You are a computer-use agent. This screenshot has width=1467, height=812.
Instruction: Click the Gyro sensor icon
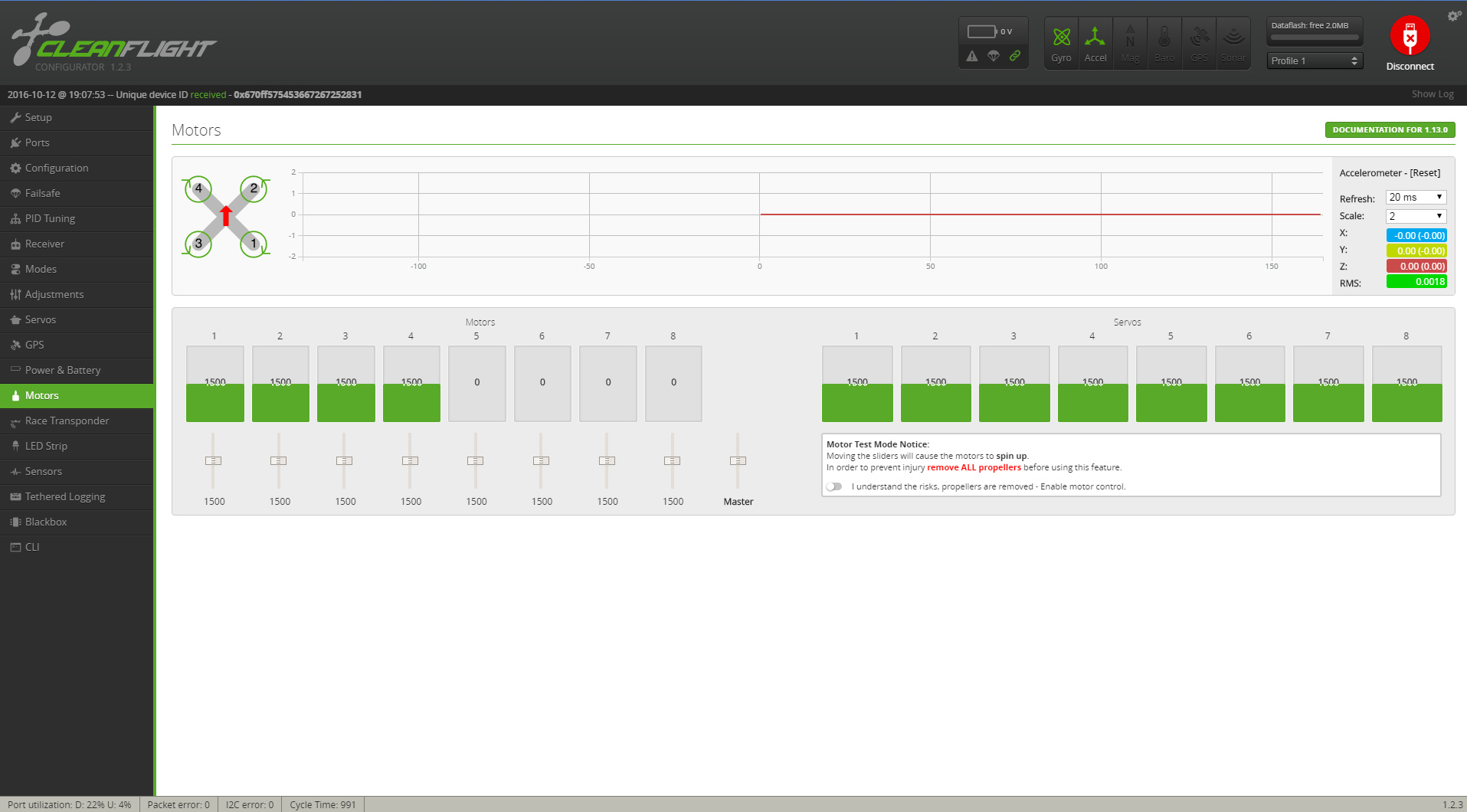click(x=1061, y=43)
